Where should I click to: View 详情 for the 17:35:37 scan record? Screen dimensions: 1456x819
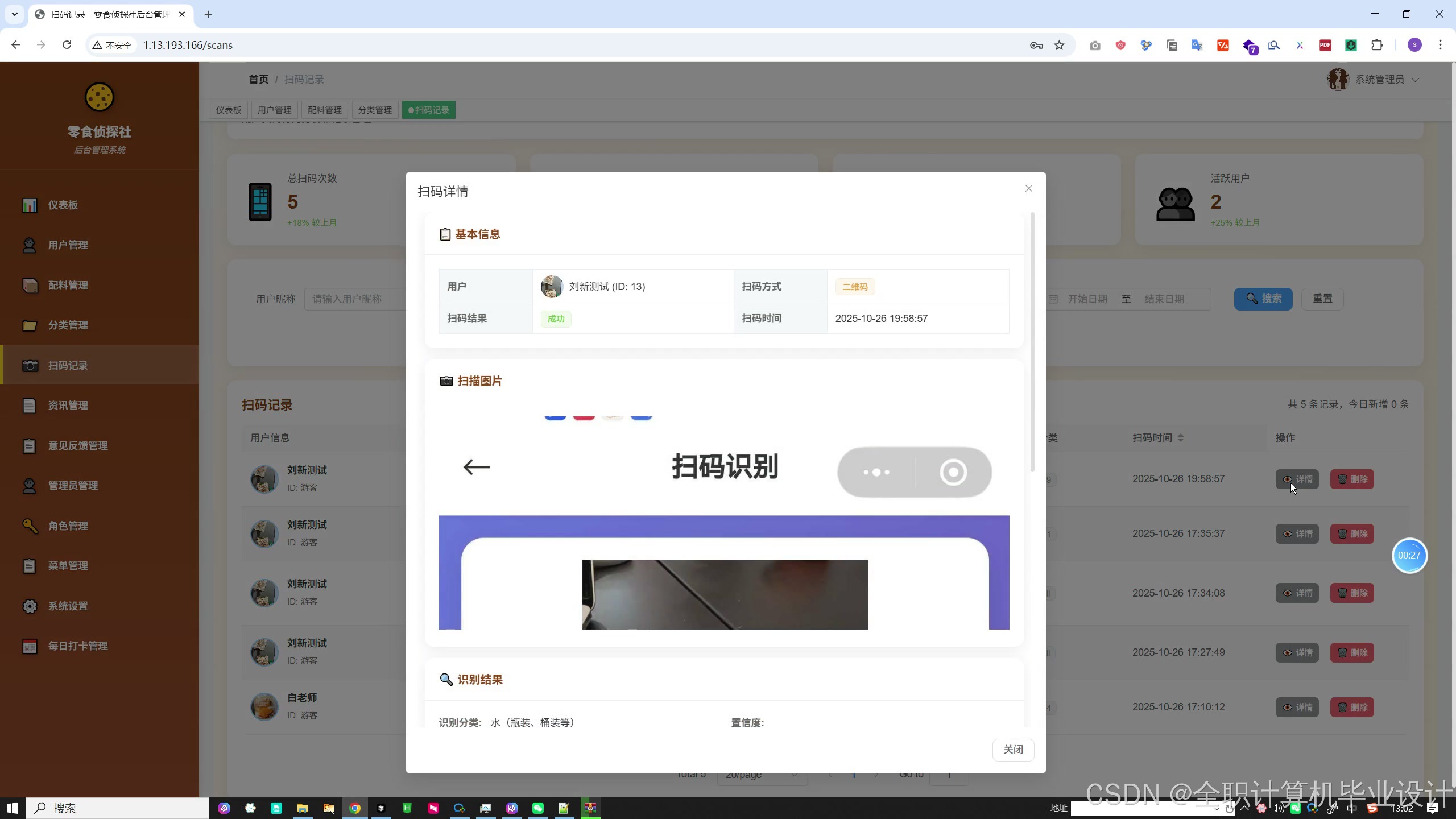[1297, 533]
